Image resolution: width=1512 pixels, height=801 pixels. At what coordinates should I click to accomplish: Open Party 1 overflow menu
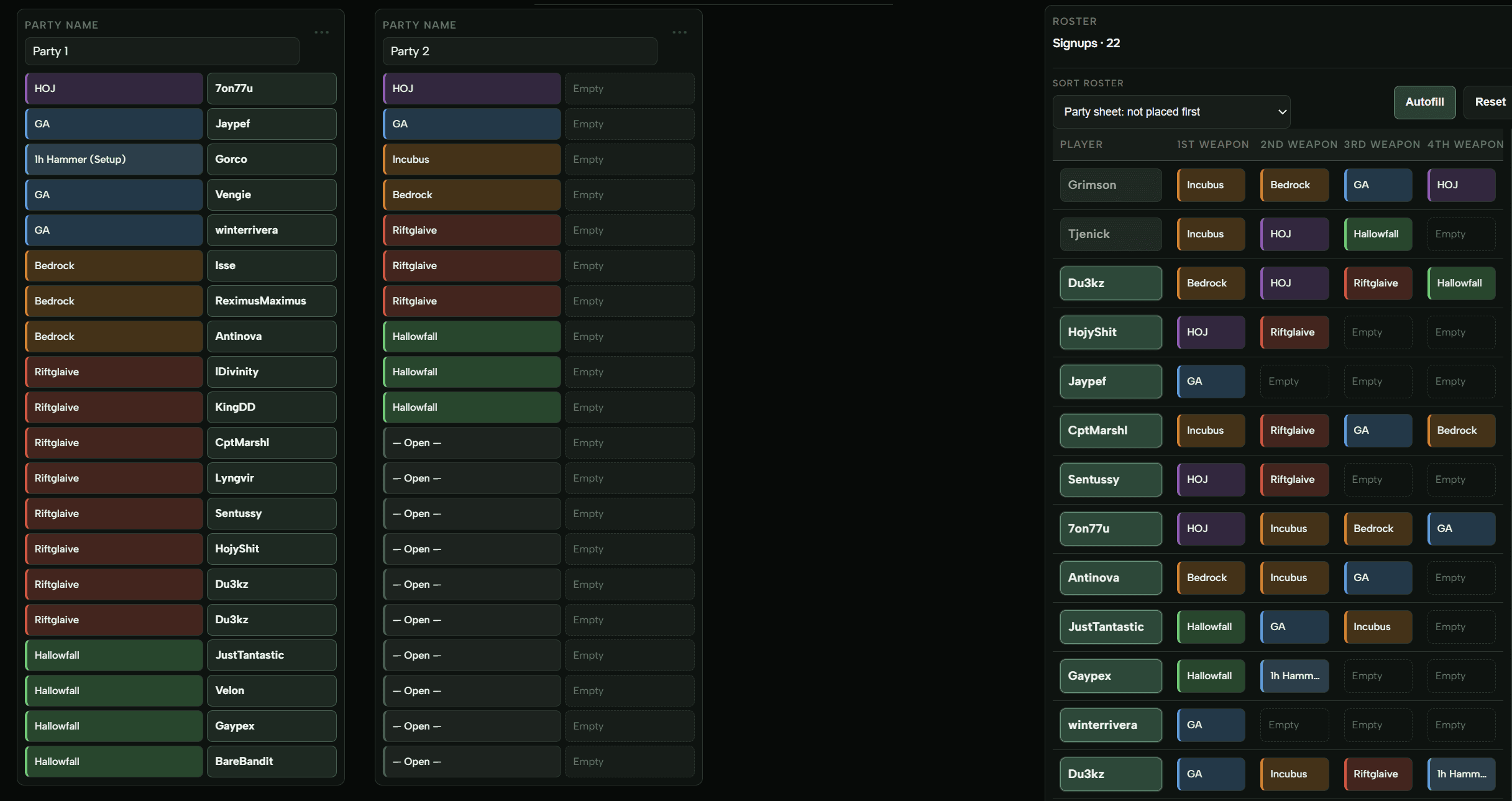click(x=322, y=32)
